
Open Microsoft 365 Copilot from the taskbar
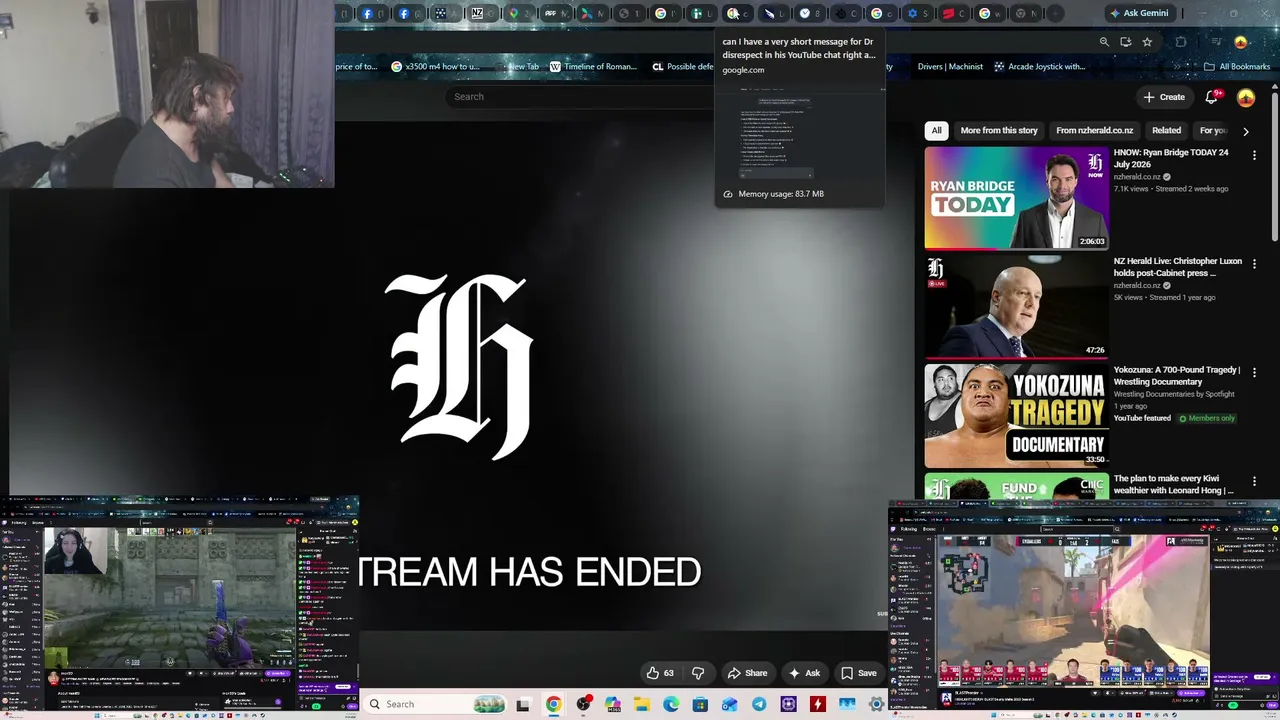(x=612, y=705)
